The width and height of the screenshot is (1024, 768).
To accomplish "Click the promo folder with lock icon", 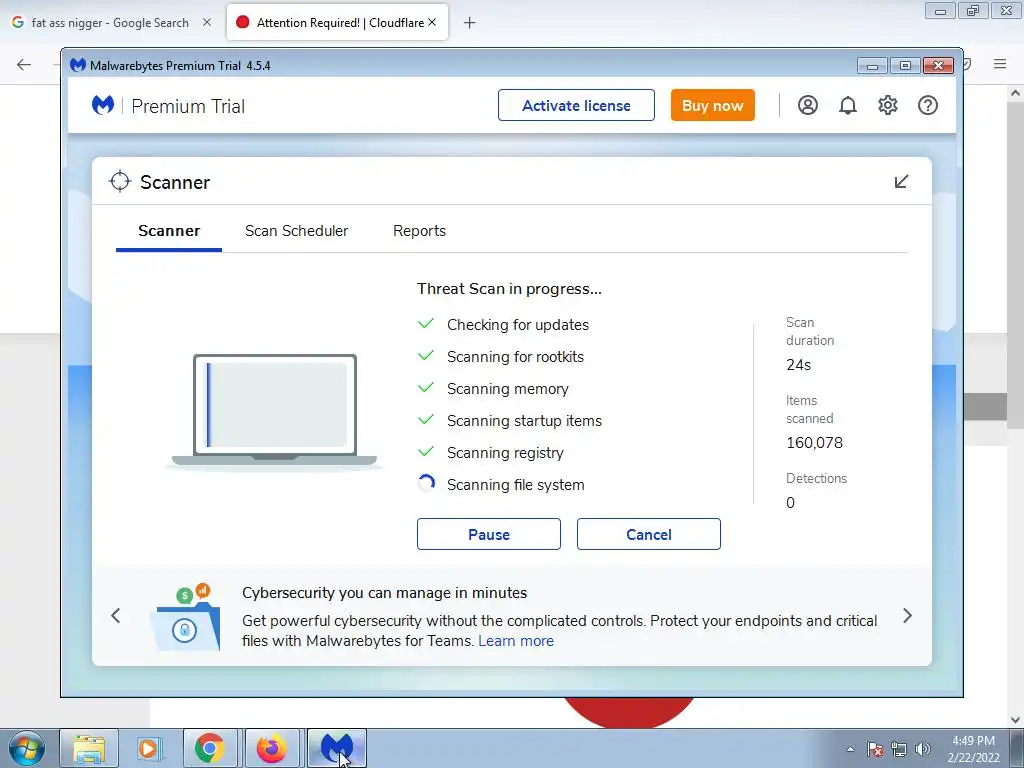I will click(x=185, y=617).
